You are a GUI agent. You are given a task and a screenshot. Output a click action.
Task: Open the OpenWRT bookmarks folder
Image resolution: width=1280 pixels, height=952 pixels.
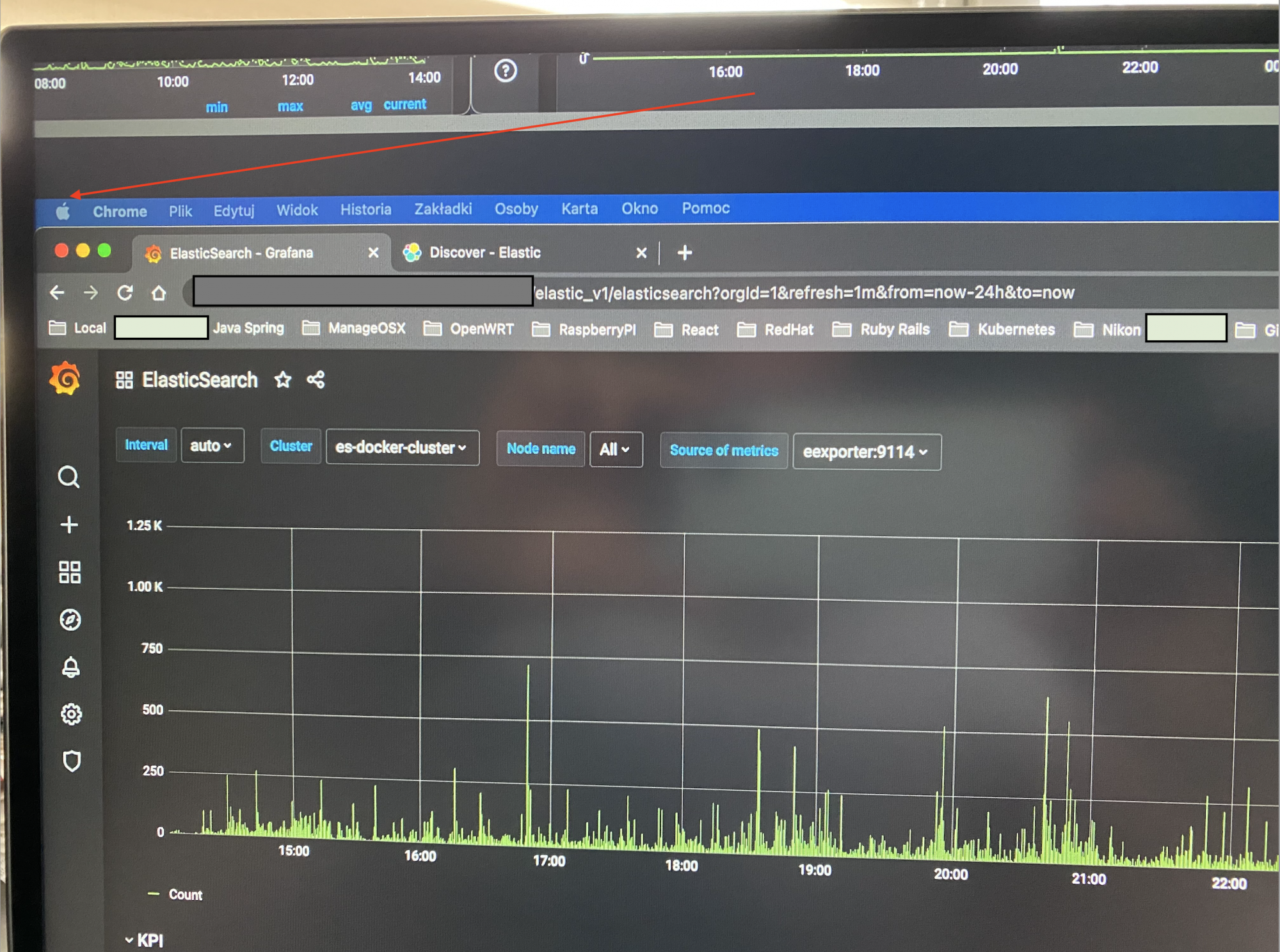[x=468, y=329]
